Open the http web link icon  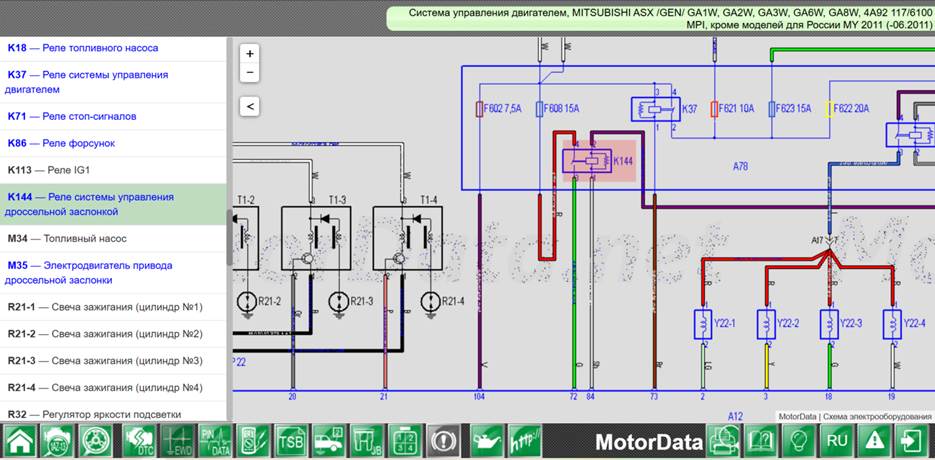(525, 442)
